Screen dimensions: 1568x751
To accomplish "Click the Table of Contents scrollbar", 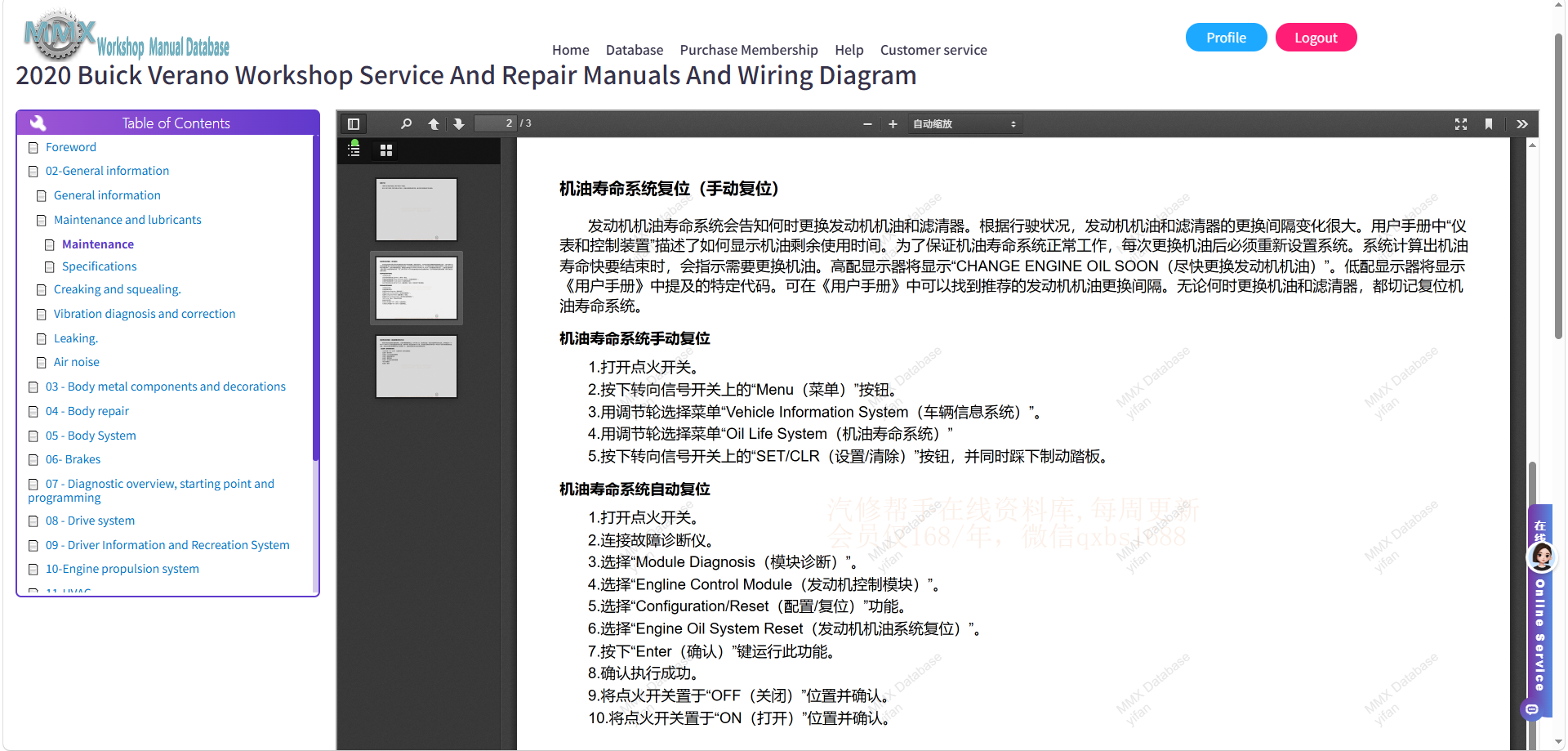I will 315,298.
